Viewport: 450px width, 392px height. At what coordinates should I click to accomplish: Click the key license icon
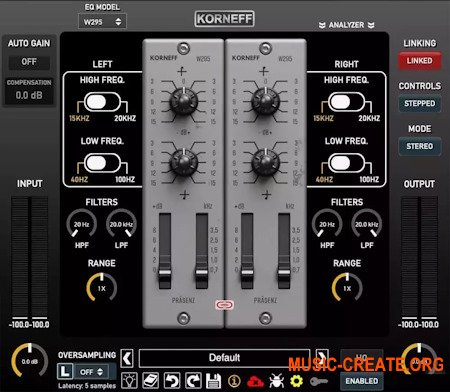(319, 380)
